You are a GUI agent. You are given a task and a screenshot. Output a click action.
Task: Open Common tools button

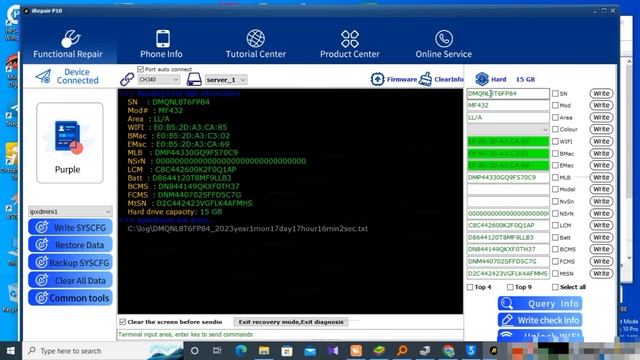[x=70, y=298]
